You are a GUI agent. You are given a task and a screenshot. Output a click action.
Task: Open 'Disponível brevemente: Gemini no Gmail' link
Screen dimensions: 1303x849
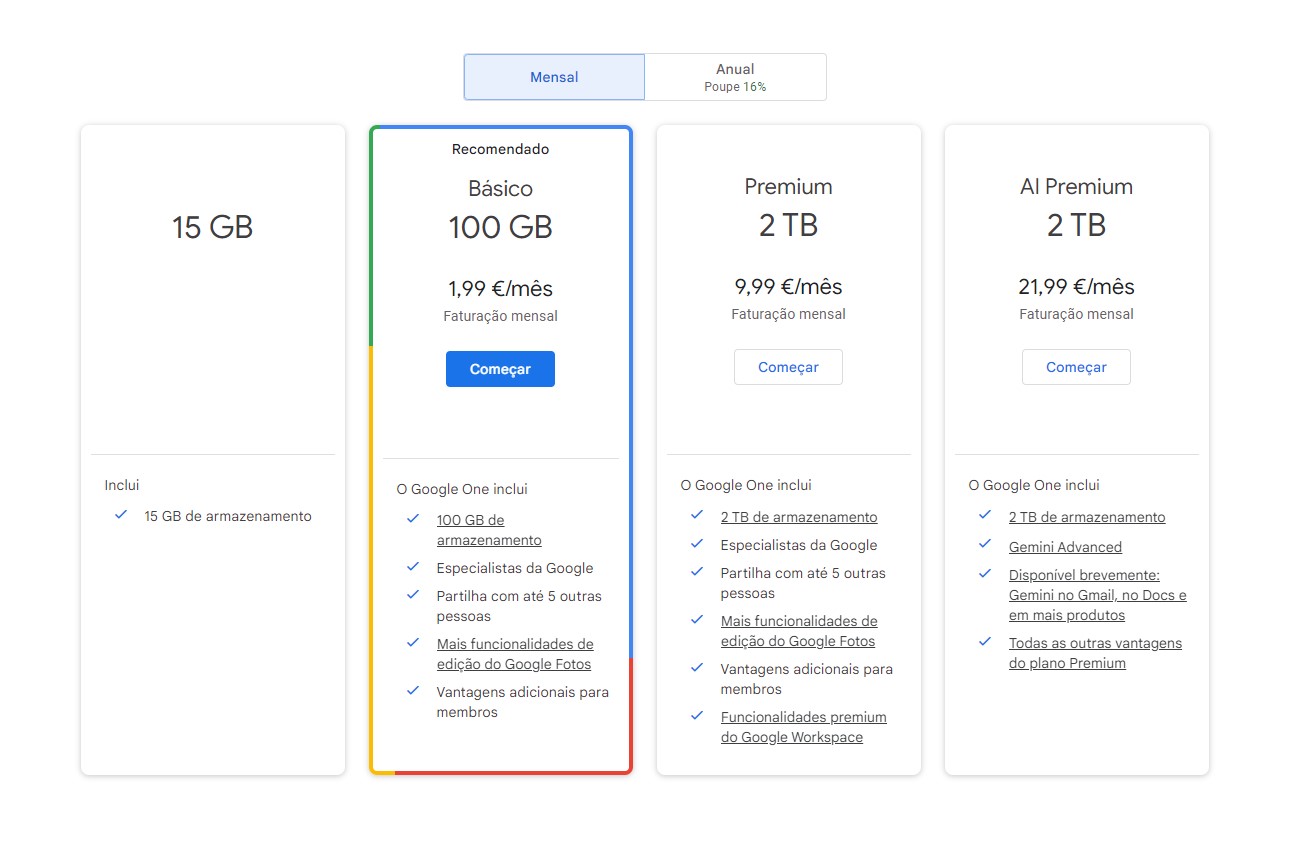(x=1098, y=595)
